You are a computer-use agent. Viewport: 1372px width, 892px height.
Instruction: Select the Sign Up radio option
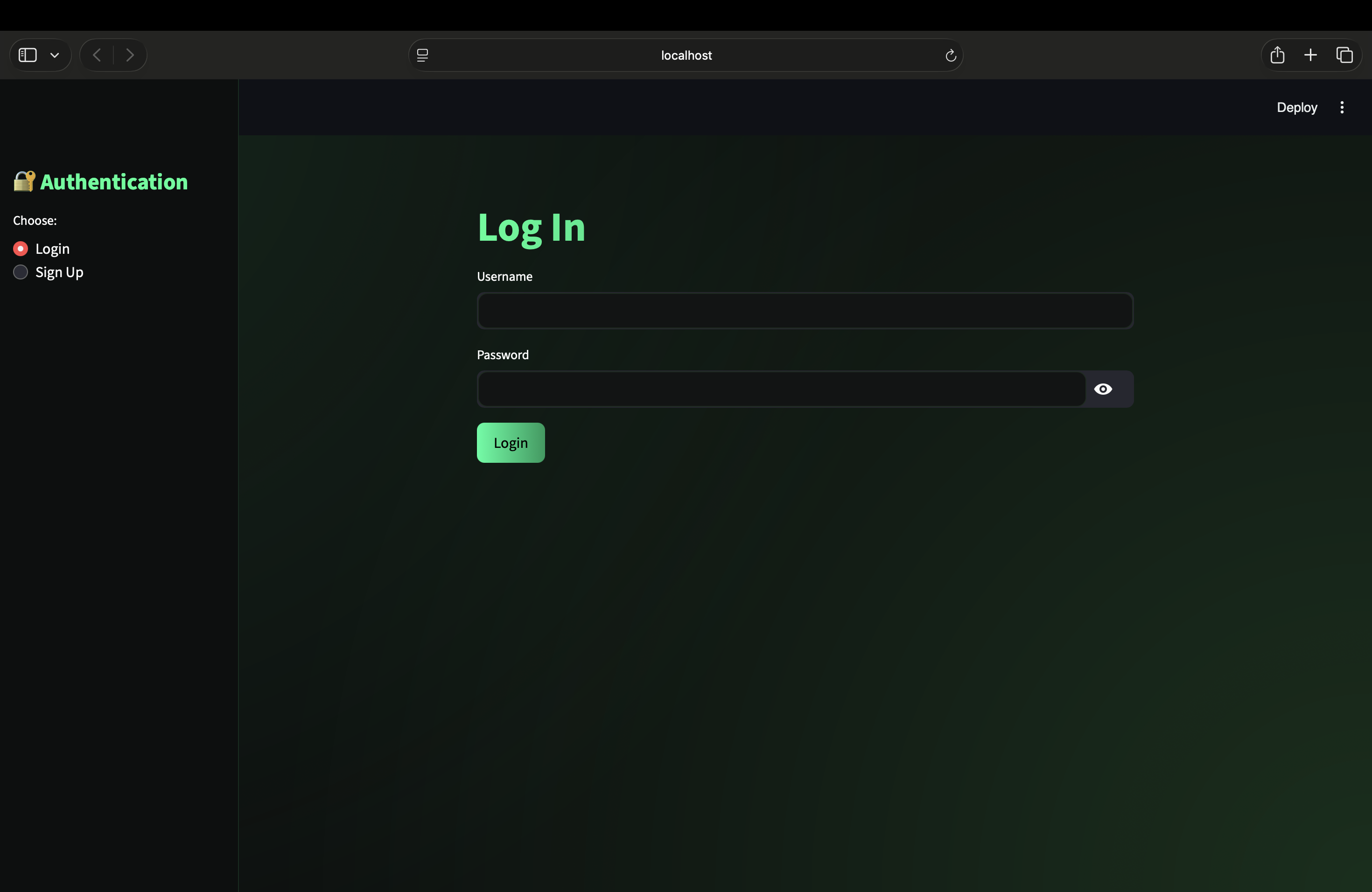21,272
